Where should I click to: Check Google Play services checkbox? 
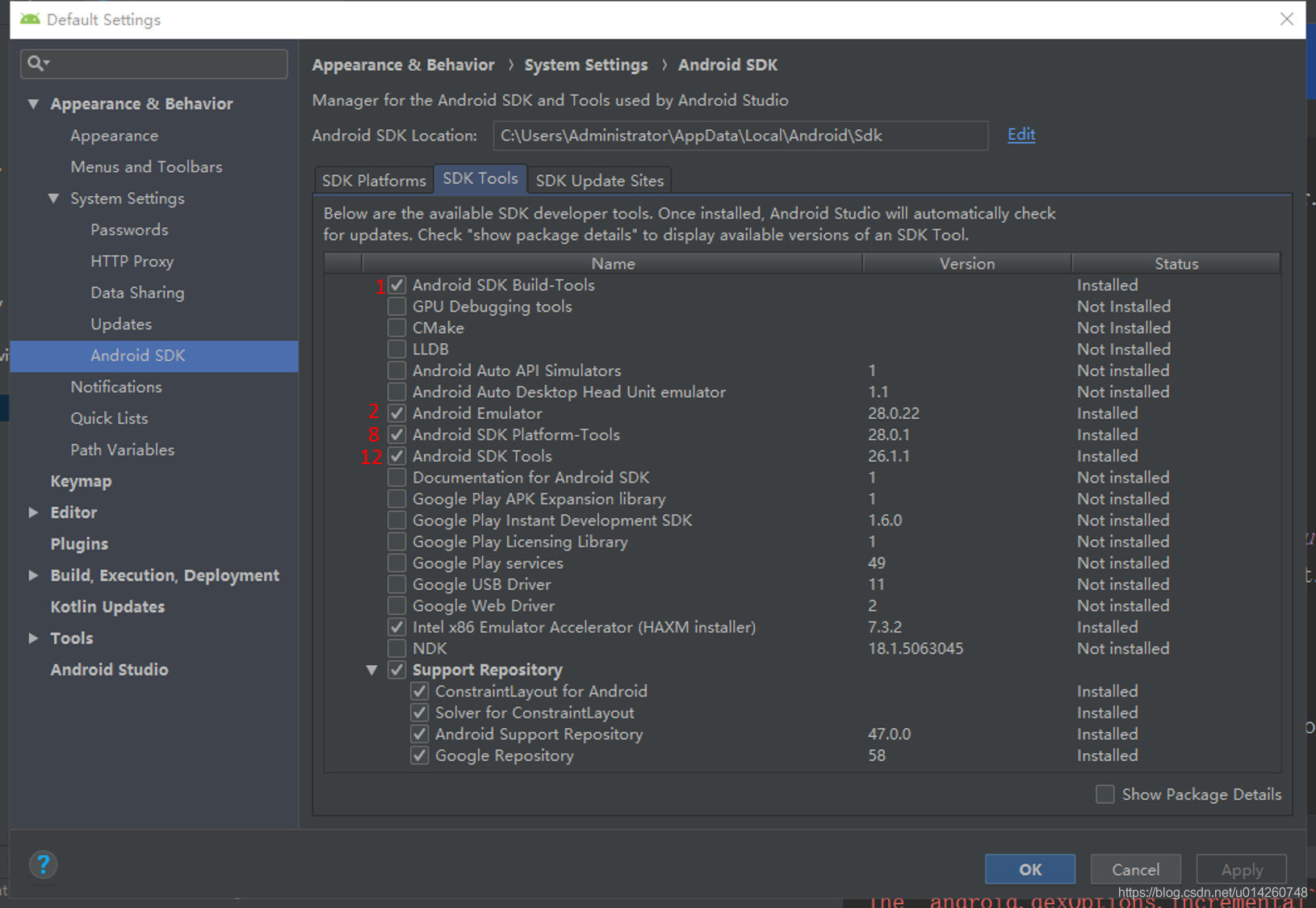pos(396,563)
